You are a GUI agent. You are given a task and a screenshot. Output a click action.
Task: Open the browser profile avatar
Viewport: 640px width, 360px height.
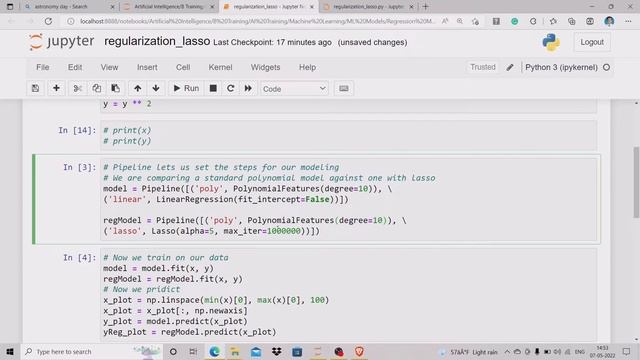pyautogui.click(x=609, y=21)
